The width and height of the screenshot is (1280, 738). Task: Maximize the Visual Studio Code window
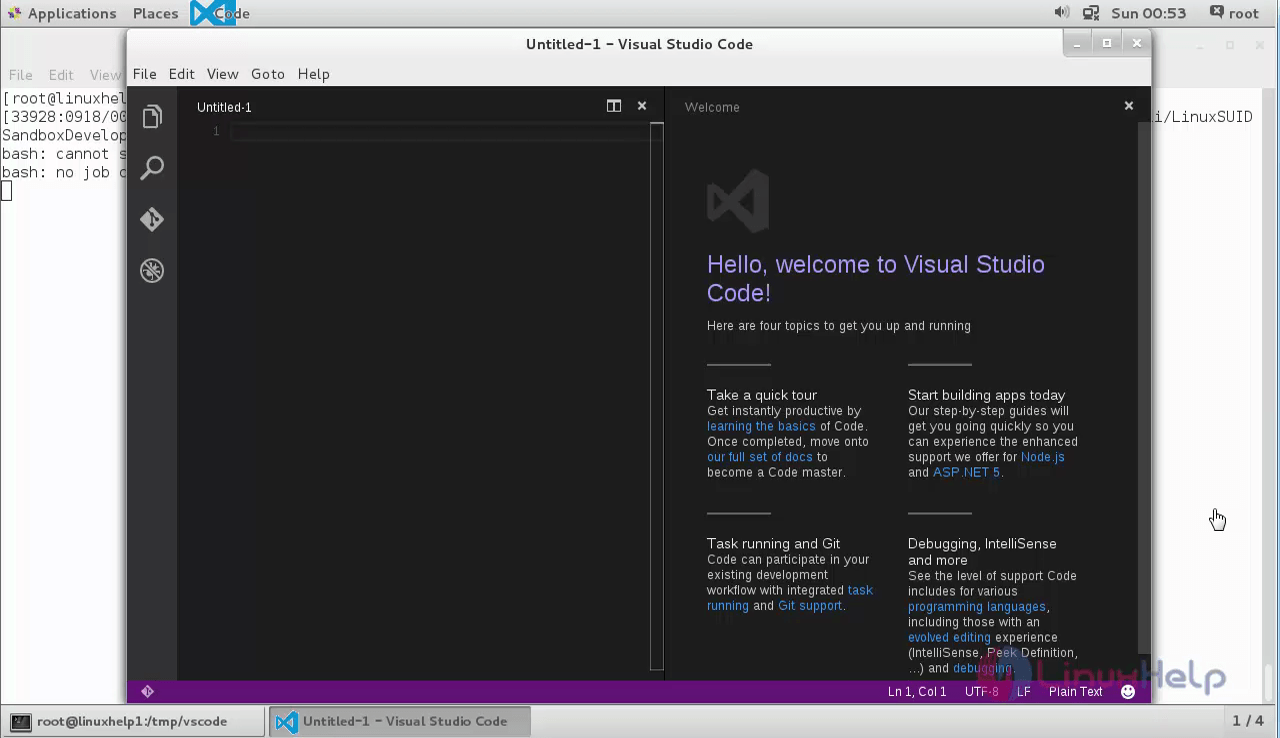click(1107, 43)
